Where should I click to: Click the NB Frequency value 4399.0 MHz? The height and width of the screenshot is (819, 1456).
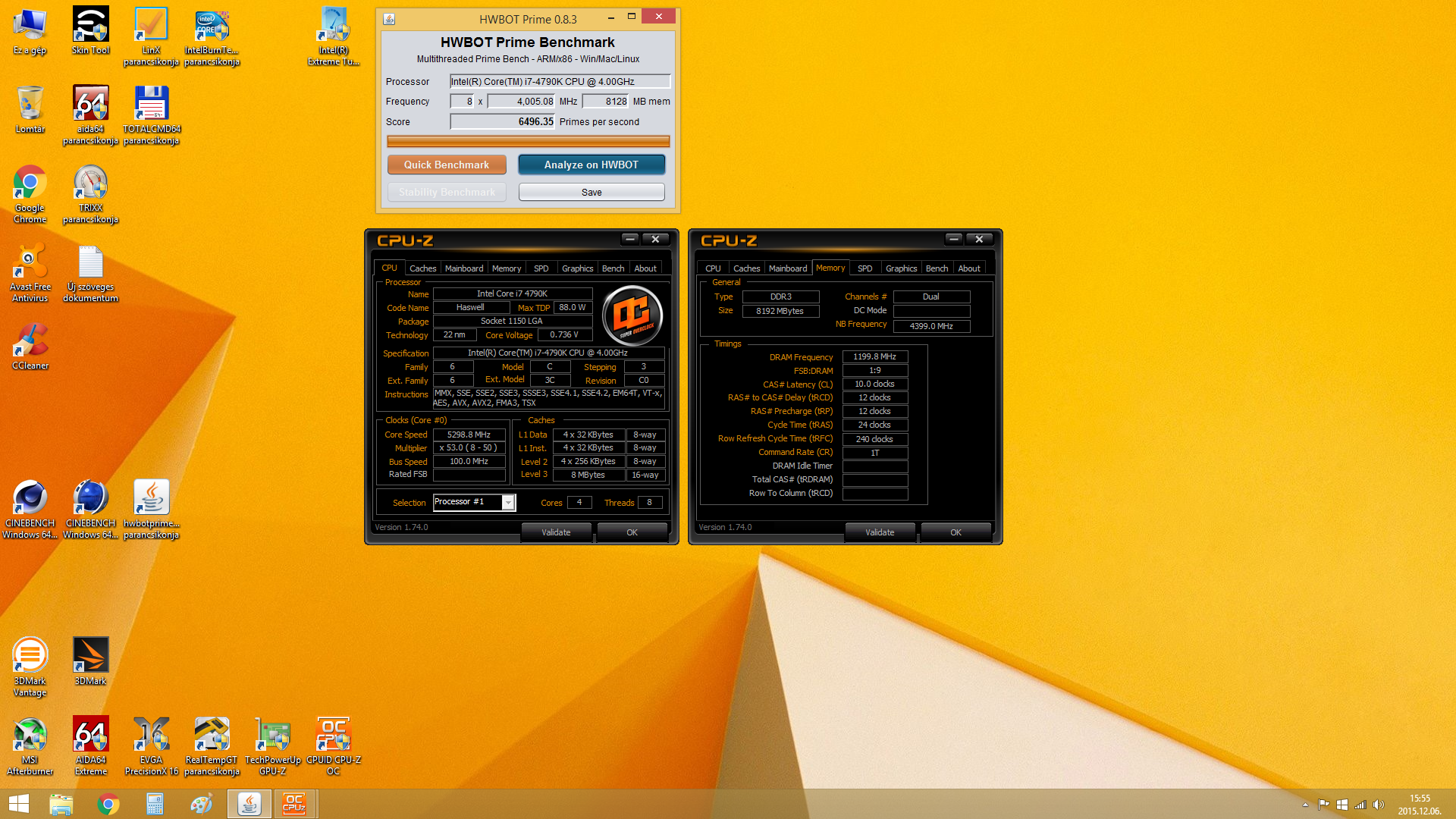click(931, 326)
